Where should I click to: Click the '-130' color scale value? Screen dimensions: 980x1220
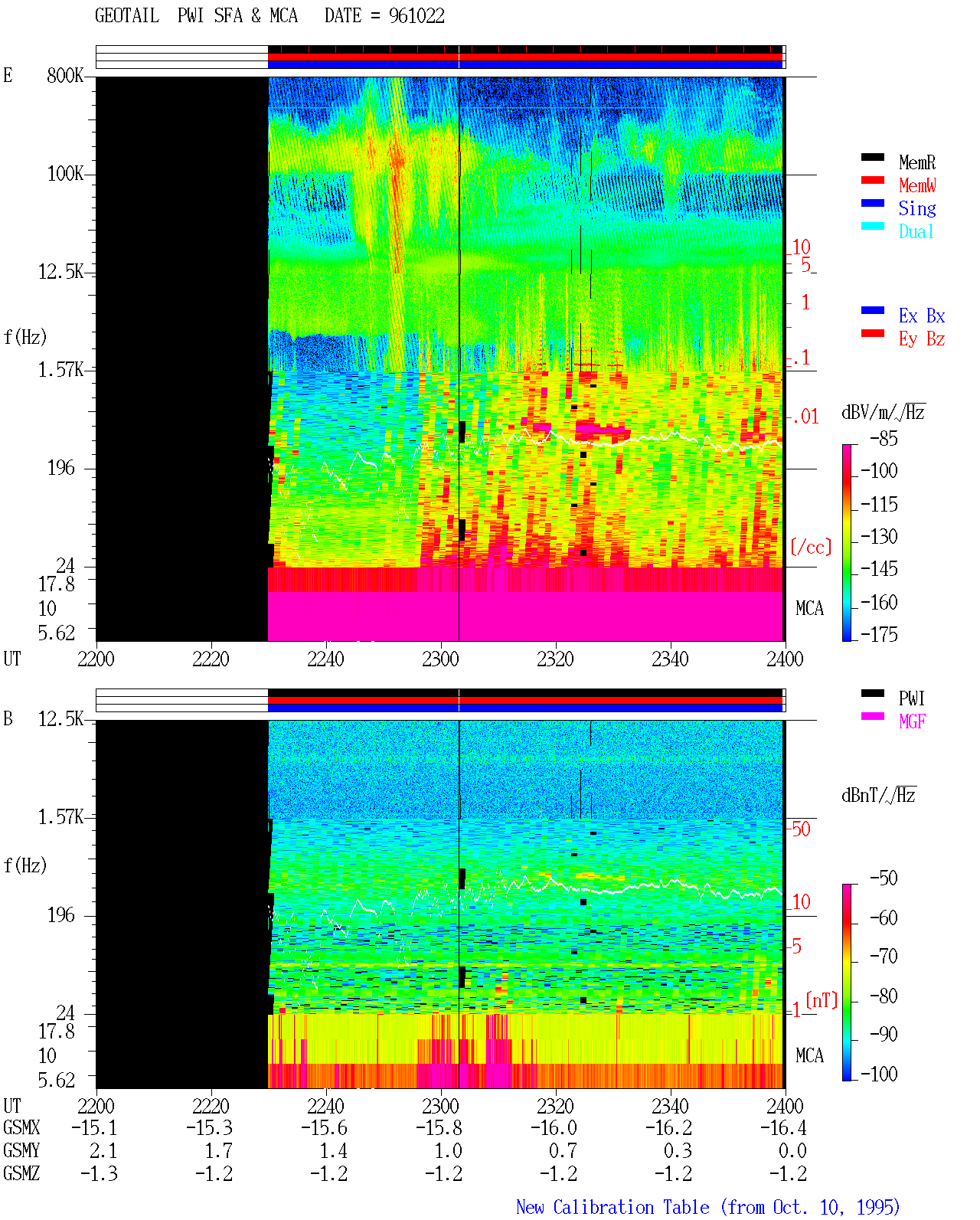[880, 537]
